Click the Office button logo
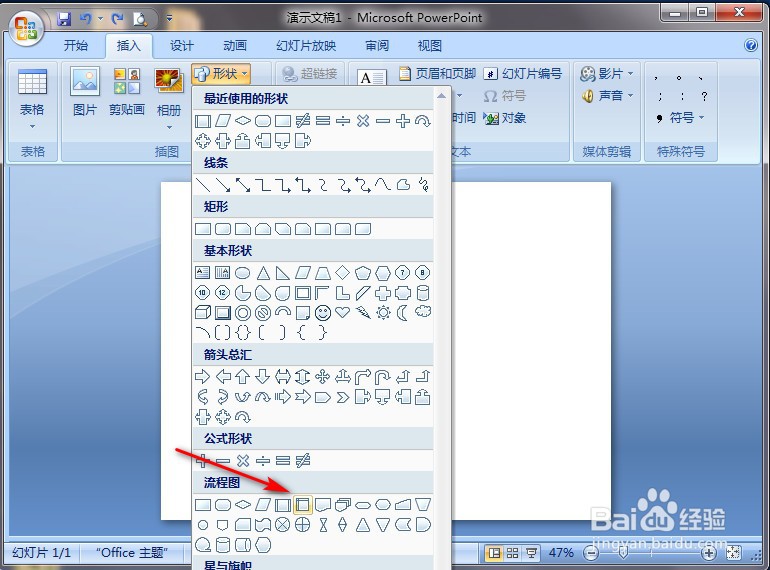Screen dimensions: 770x570 [x=26, y=28]
